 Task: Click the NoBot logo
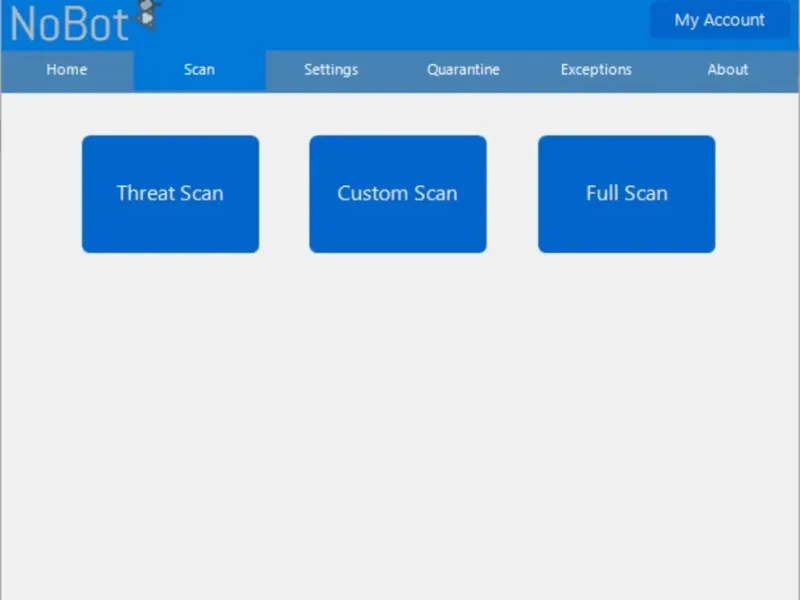[x=84, y=21]
